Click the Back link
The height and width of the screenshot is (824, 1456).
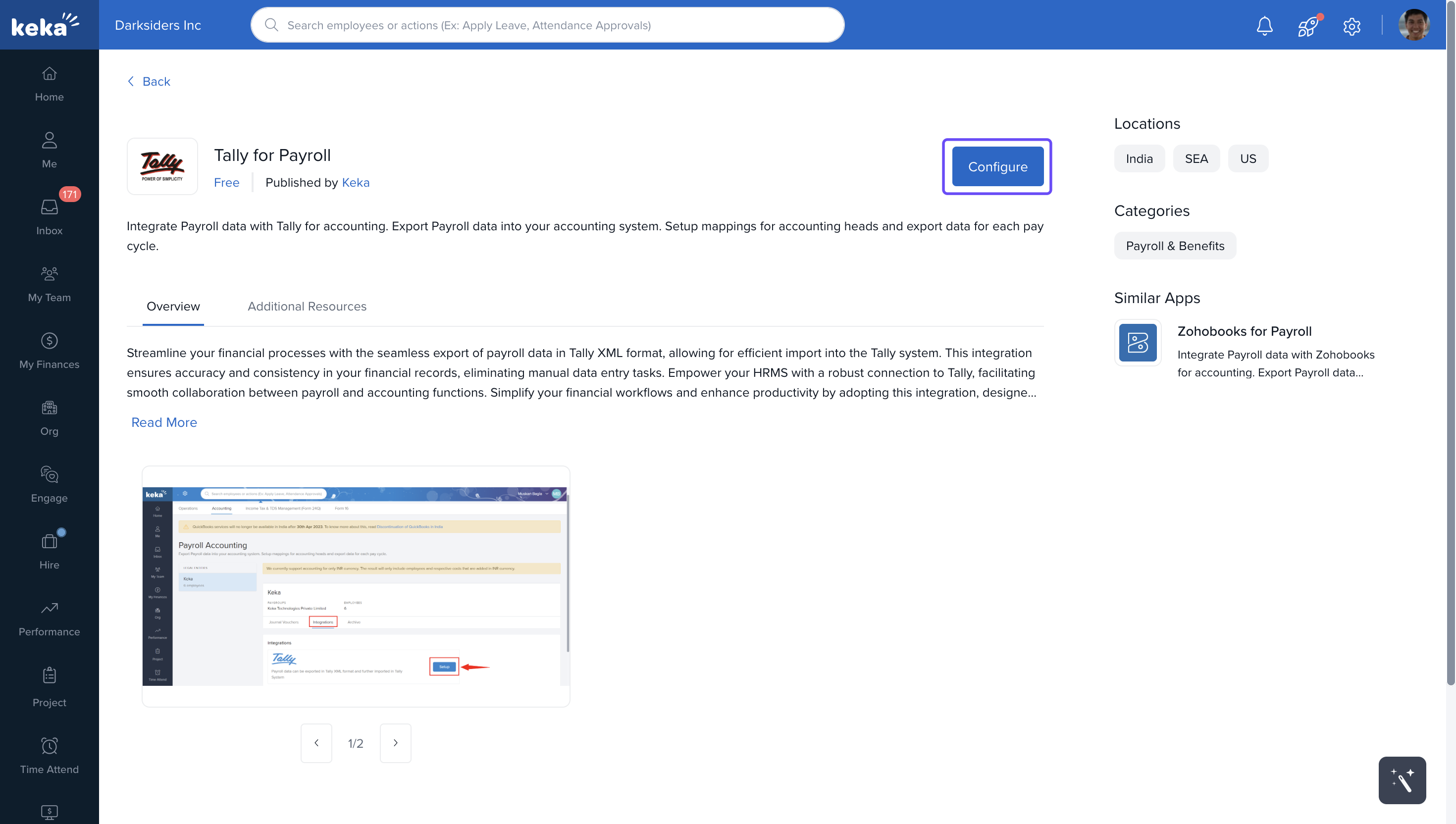149,82
